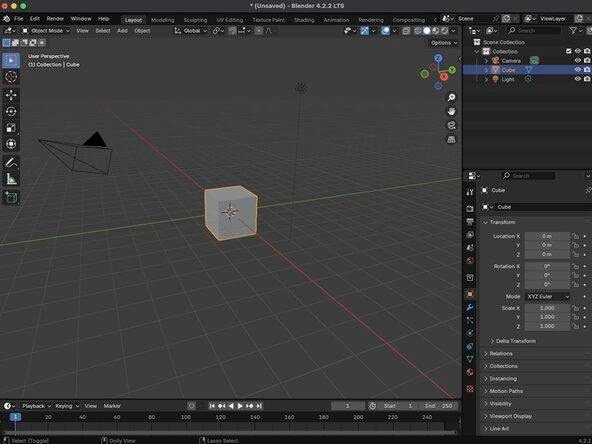592x444 pixels.
Task: Switch to the Shading workspace tab
Action: 304,20
